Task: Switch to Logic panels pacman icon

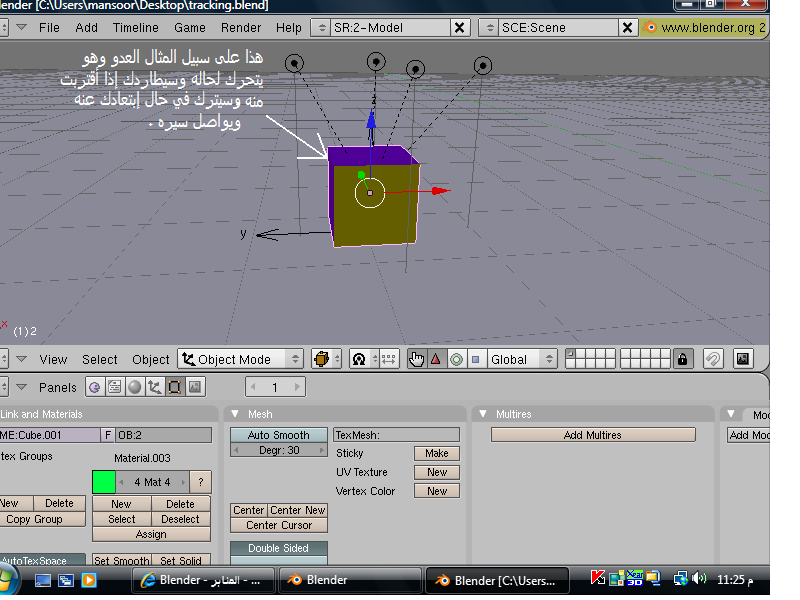Action: tap(95, 387)
